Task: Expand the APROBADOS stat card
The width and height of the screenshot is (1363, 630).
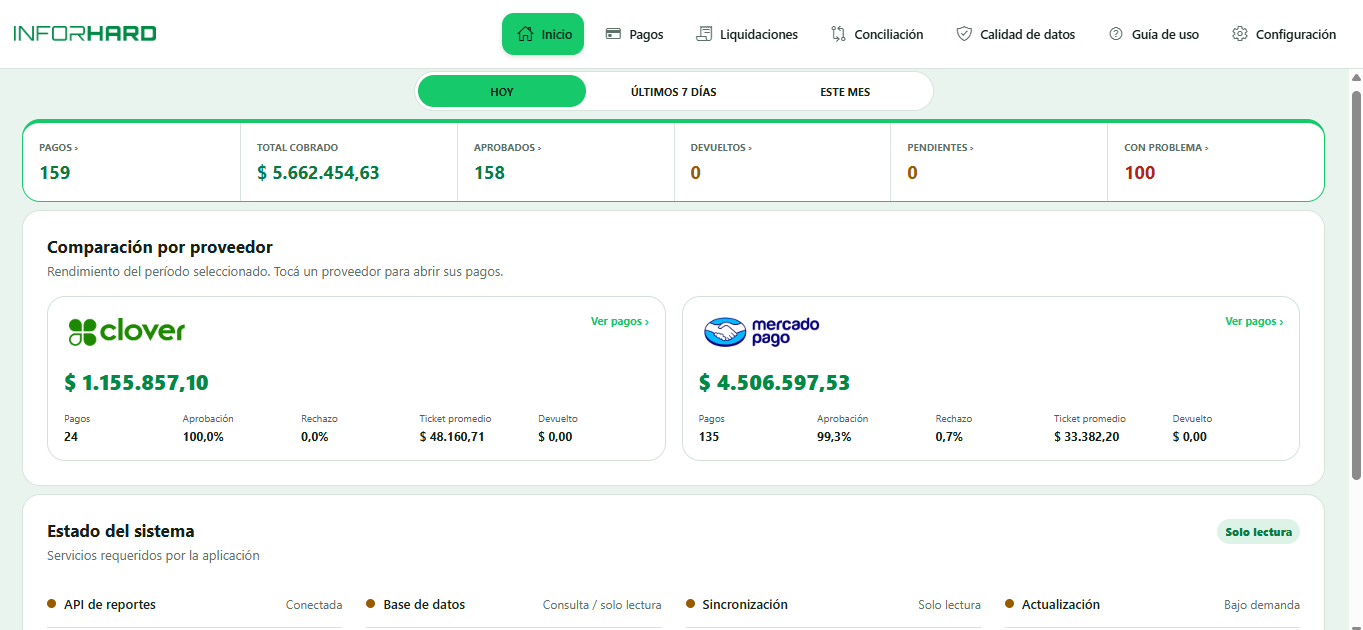Action: pos(565,161)
